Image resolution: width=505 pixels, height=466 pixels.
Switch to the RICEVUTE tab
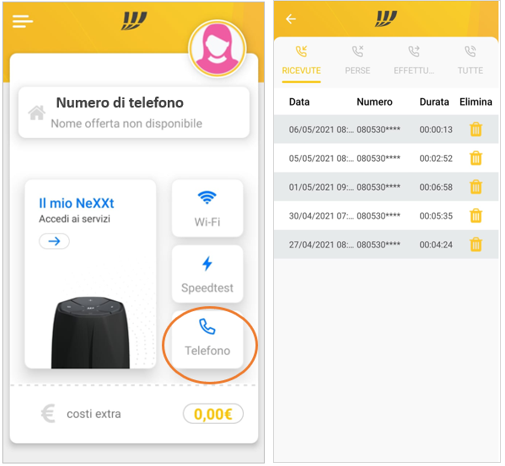click(x=301, y=61)
